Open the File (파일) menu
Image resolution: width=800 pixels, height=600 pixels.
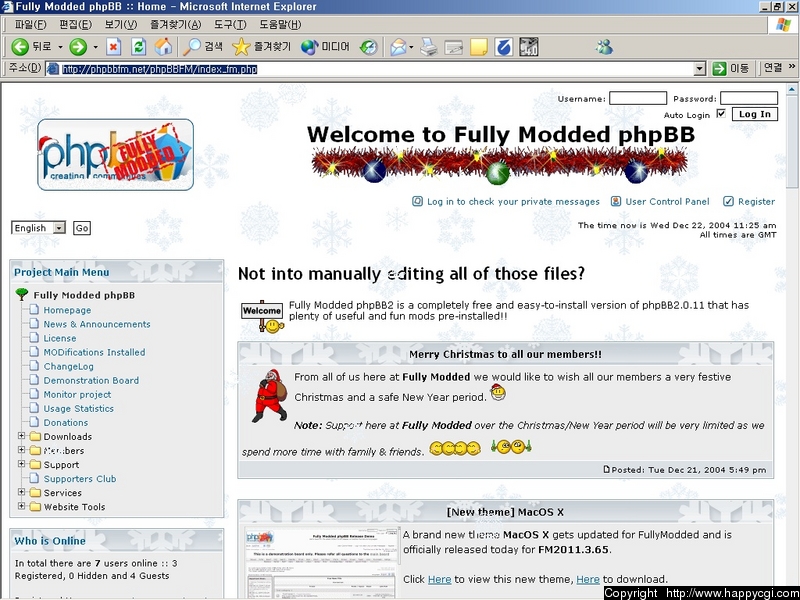pos(30,24)
